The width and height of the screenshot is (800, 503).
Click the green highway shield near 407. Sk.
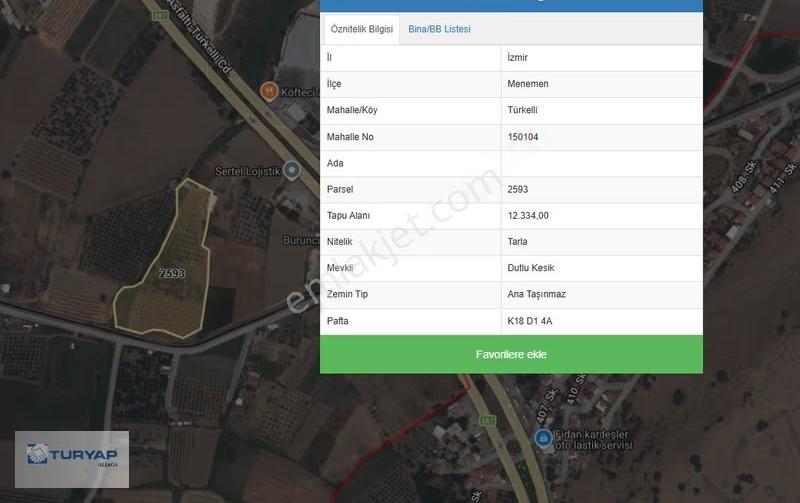(487, 420)
